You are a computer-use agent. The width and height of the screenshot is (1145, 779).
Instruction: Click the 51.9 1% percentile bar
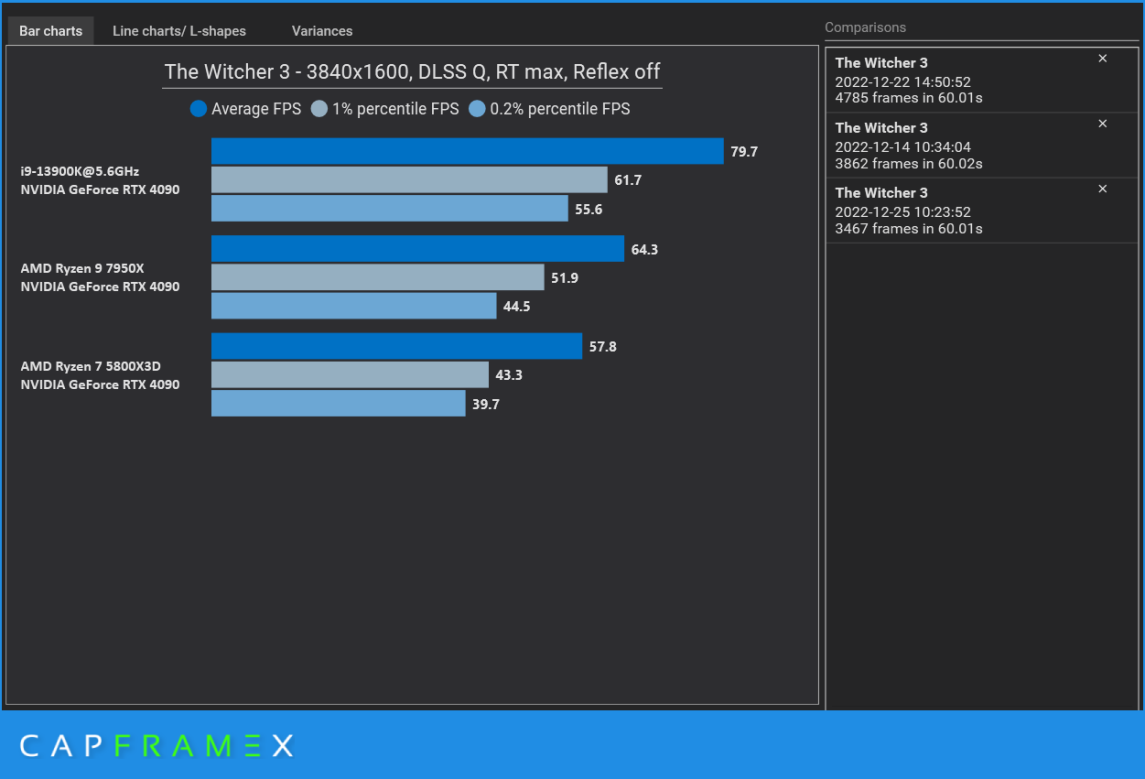point(378,277)
